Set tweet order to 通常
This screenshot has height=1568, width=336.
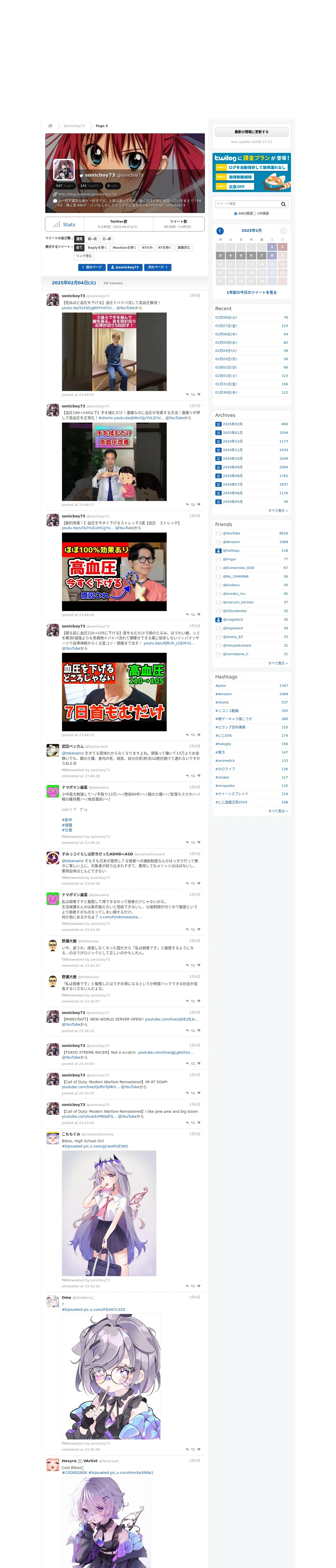coord(79,239)
